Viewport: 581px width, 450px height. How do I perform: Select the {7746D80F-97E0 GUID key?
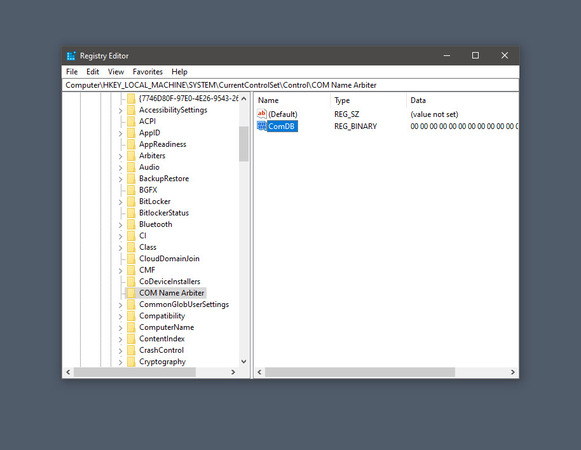point(188,98)
